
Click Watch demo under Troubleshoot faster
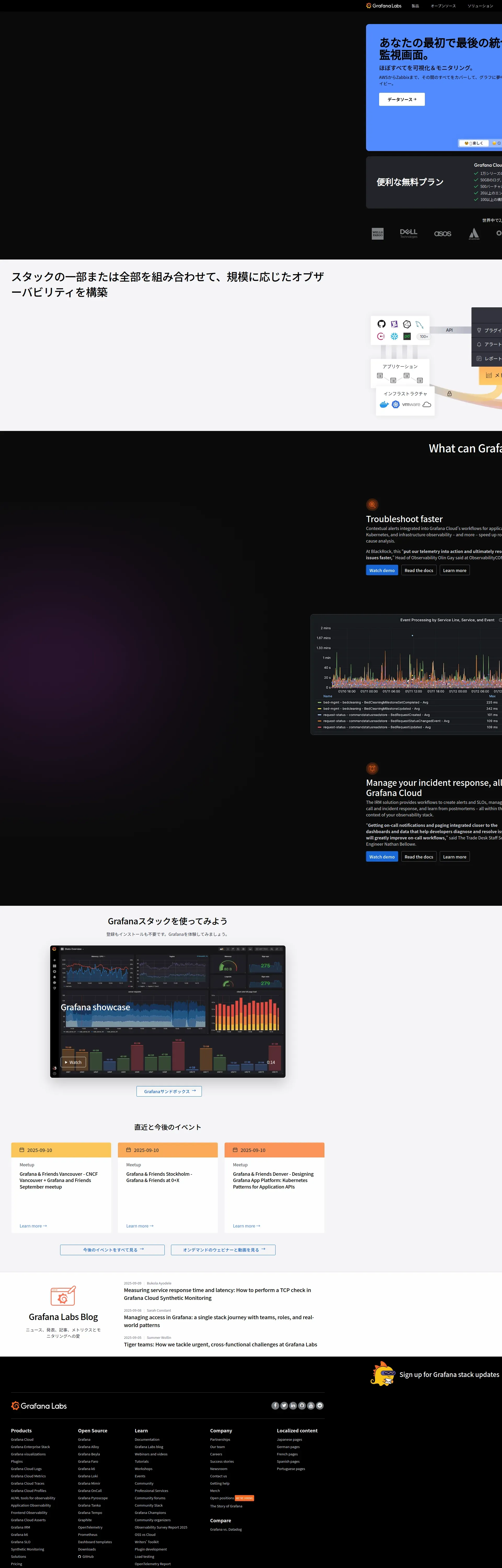(x=382, y=570)
